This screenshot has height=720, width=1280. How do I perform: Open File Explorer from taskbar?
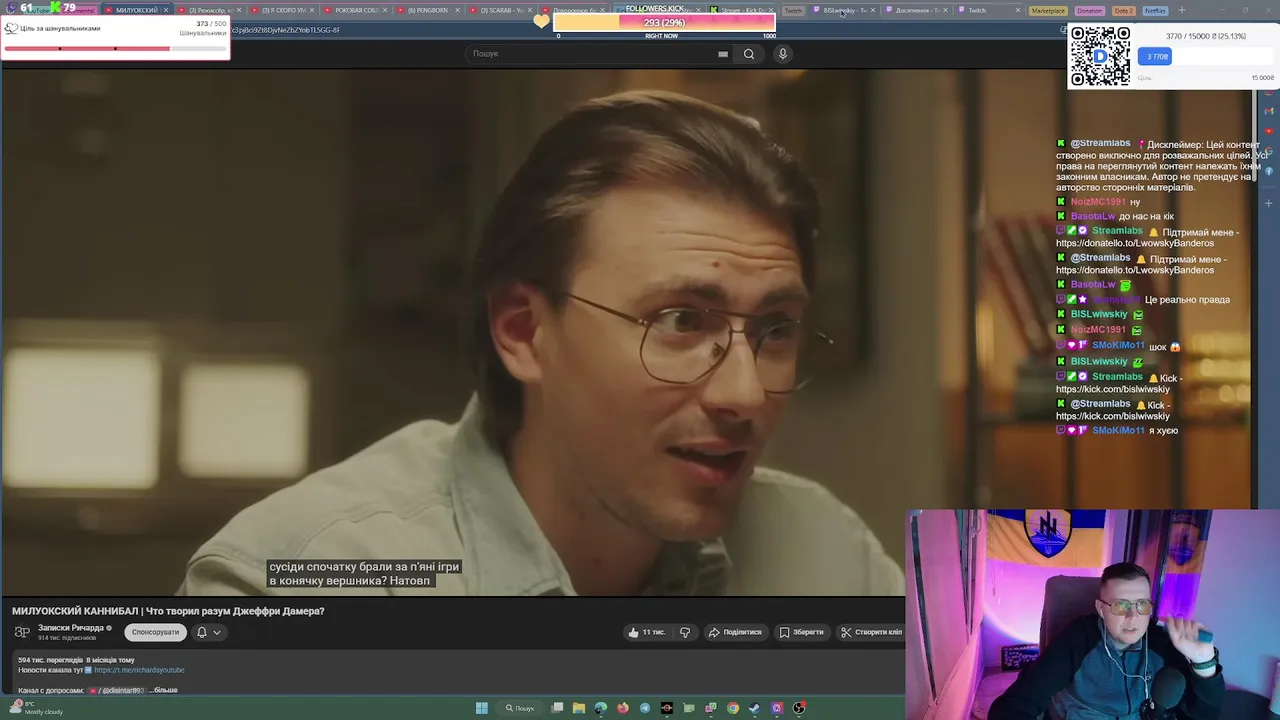click(x=579, y=708)
